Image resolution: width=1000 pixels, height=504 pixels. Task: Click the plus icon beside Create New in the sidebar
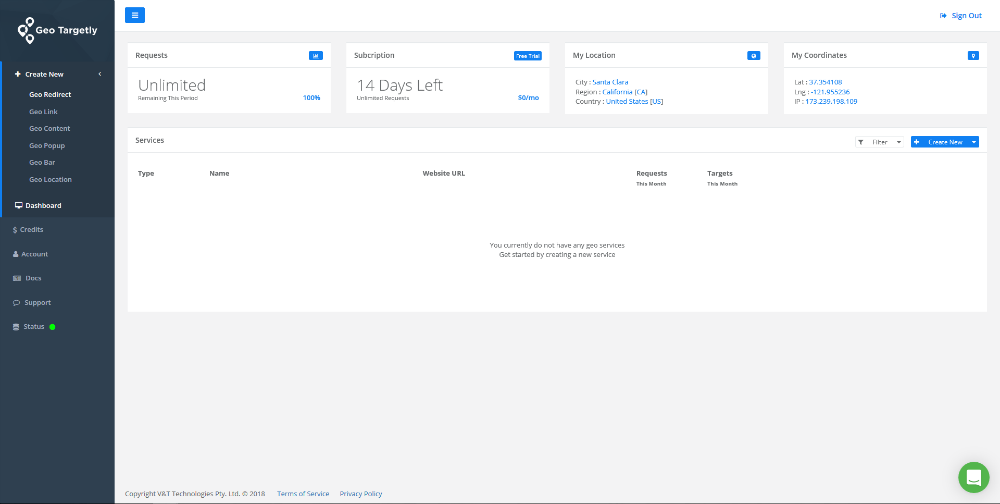[18, 75]
